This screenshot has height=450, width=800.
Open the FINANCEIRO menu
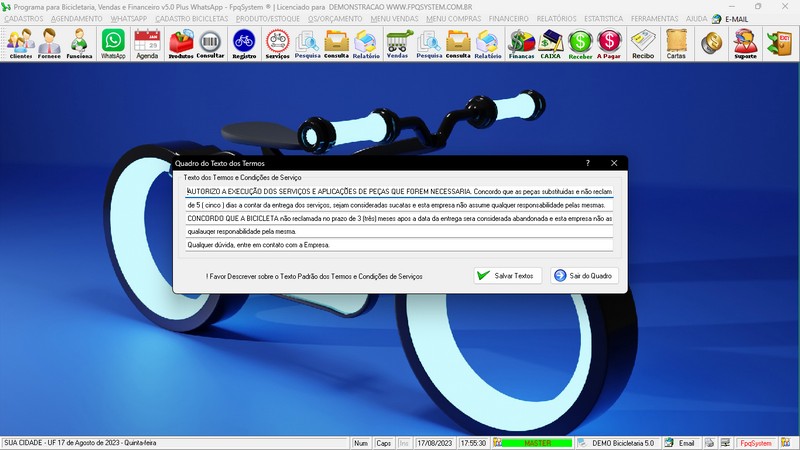coord(509,19)
